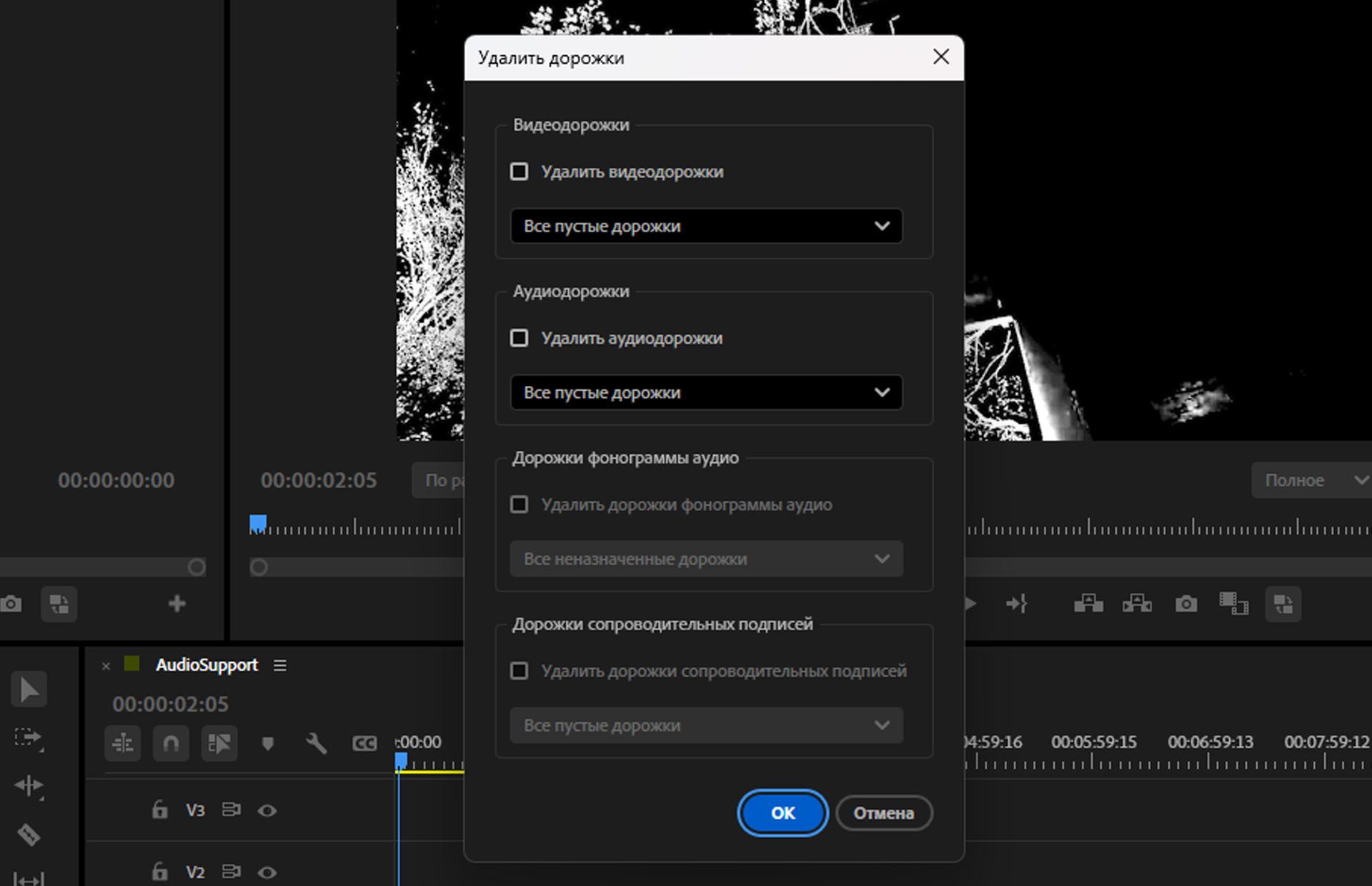Click the Отмена button

884,813
